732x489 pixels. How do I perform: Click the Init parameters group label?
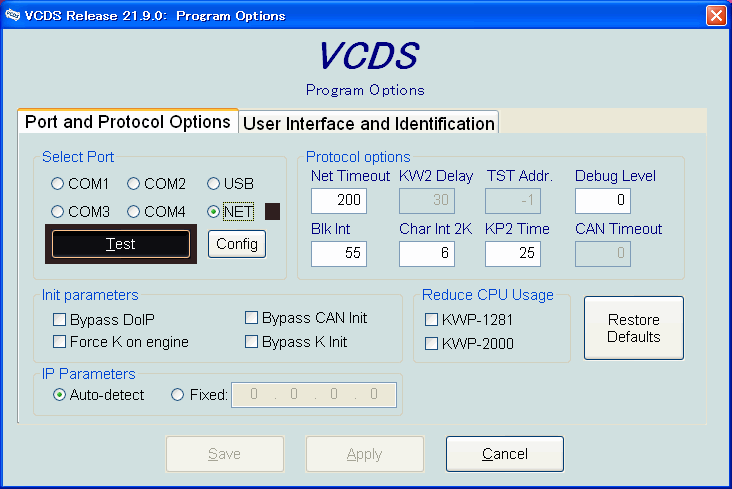[90, 295]
